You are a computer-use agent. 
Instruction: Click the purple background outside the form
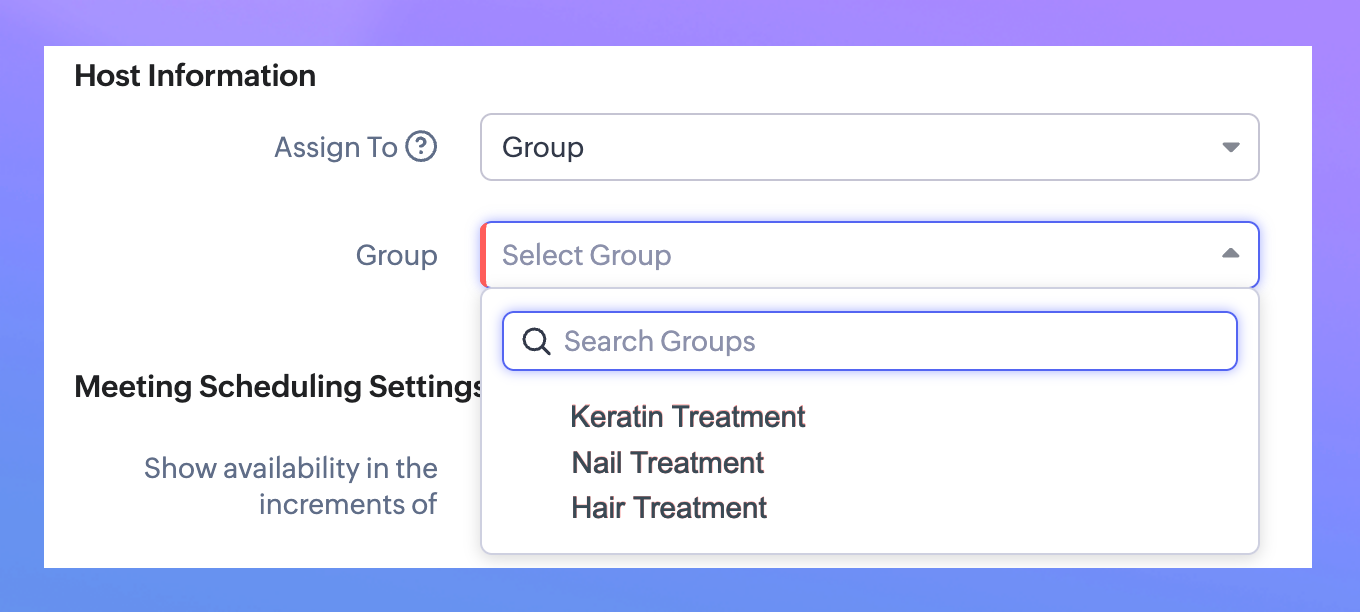(680, 22)
